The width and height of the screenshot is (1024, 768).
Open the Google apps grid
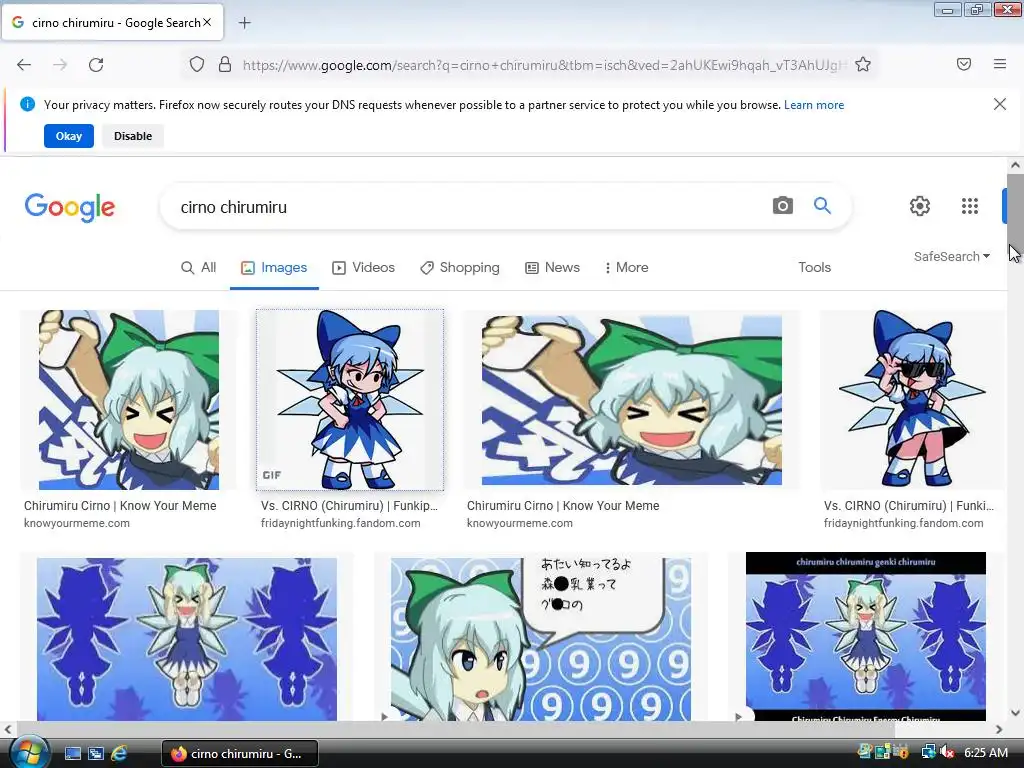(x=970, y=206)
